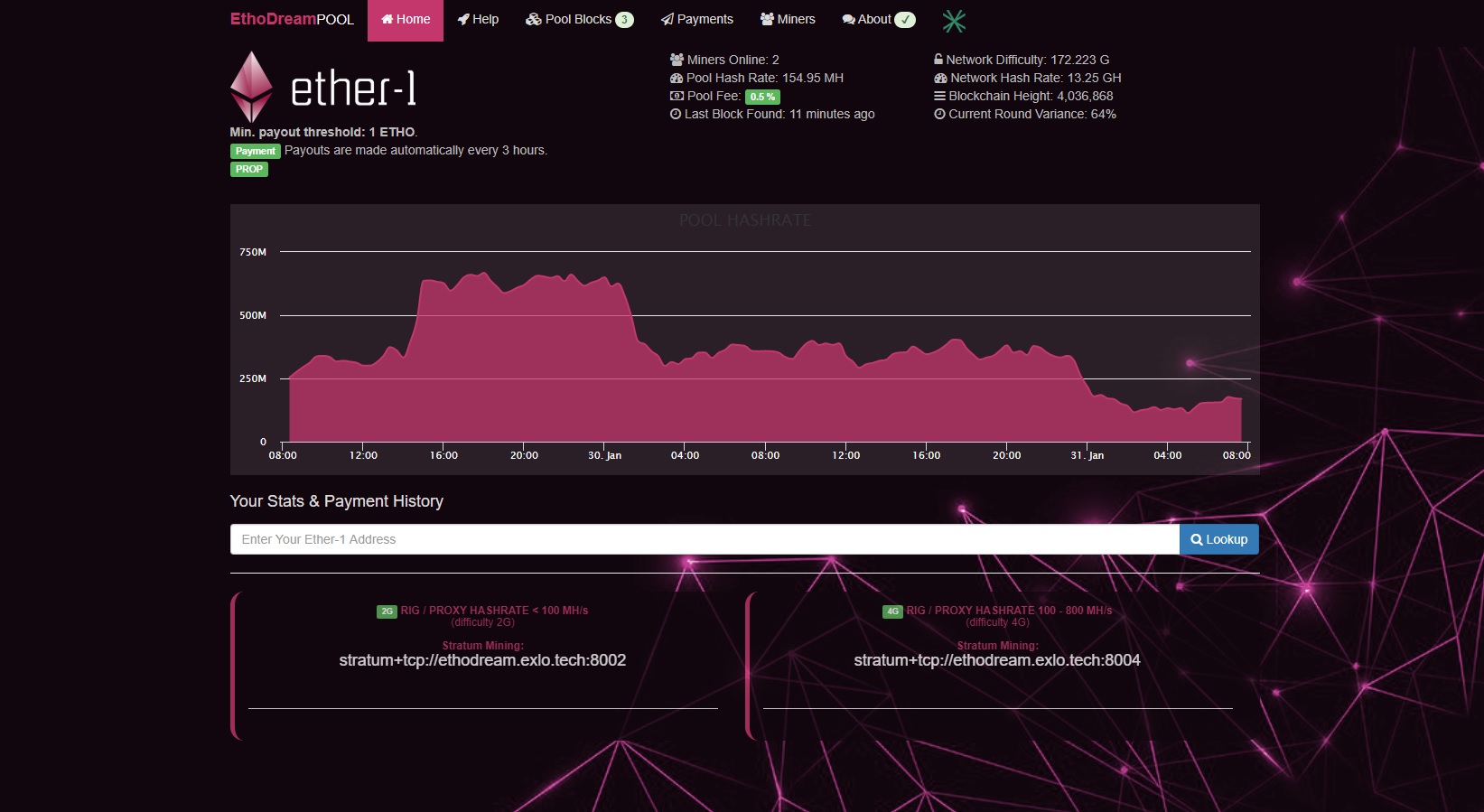
Task: Click the 4G difficulty badge
Action: pyautogui.click(x=892, y=611)
